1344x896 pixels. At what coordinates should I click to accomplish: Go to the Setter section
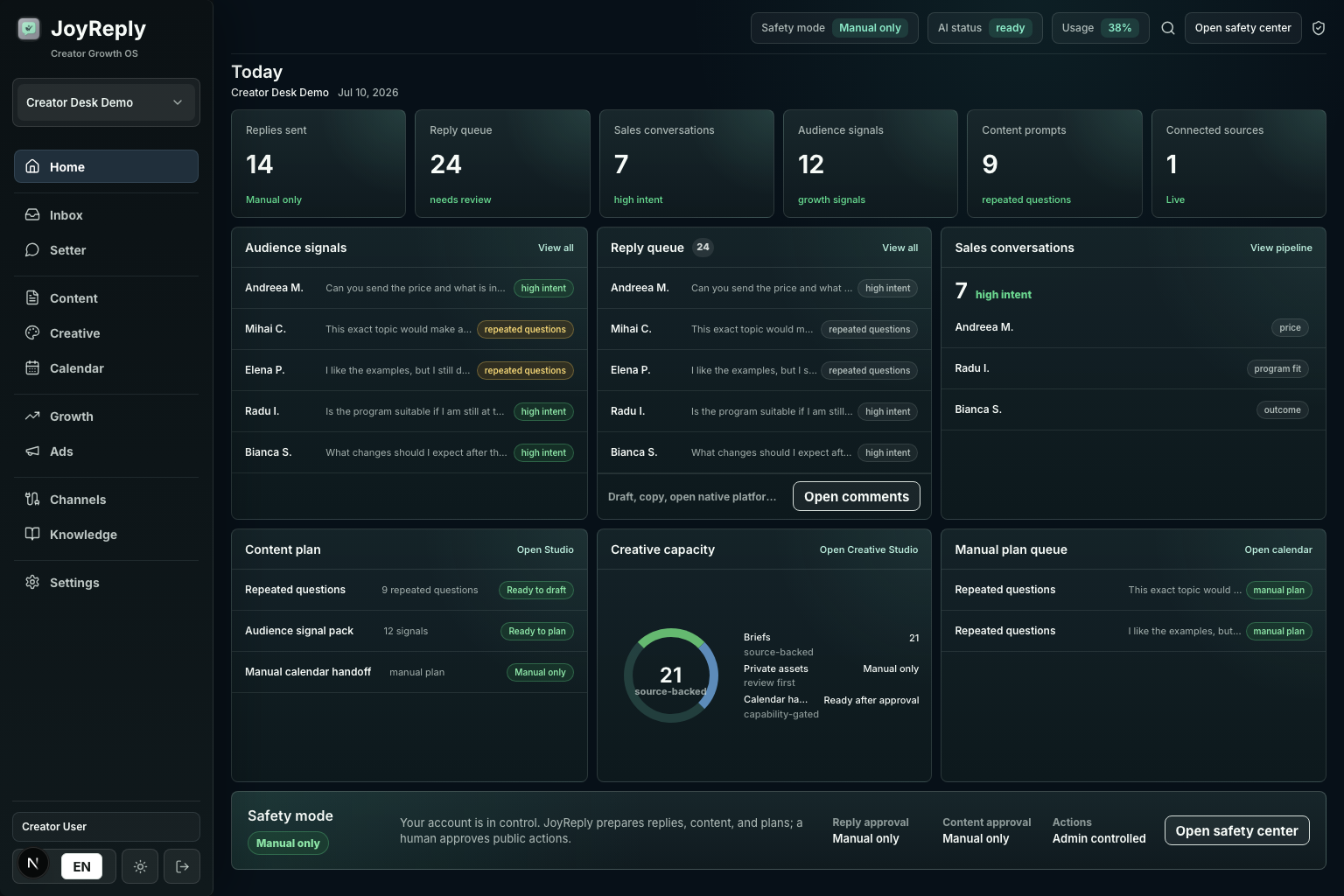click(x=106, y=249)
